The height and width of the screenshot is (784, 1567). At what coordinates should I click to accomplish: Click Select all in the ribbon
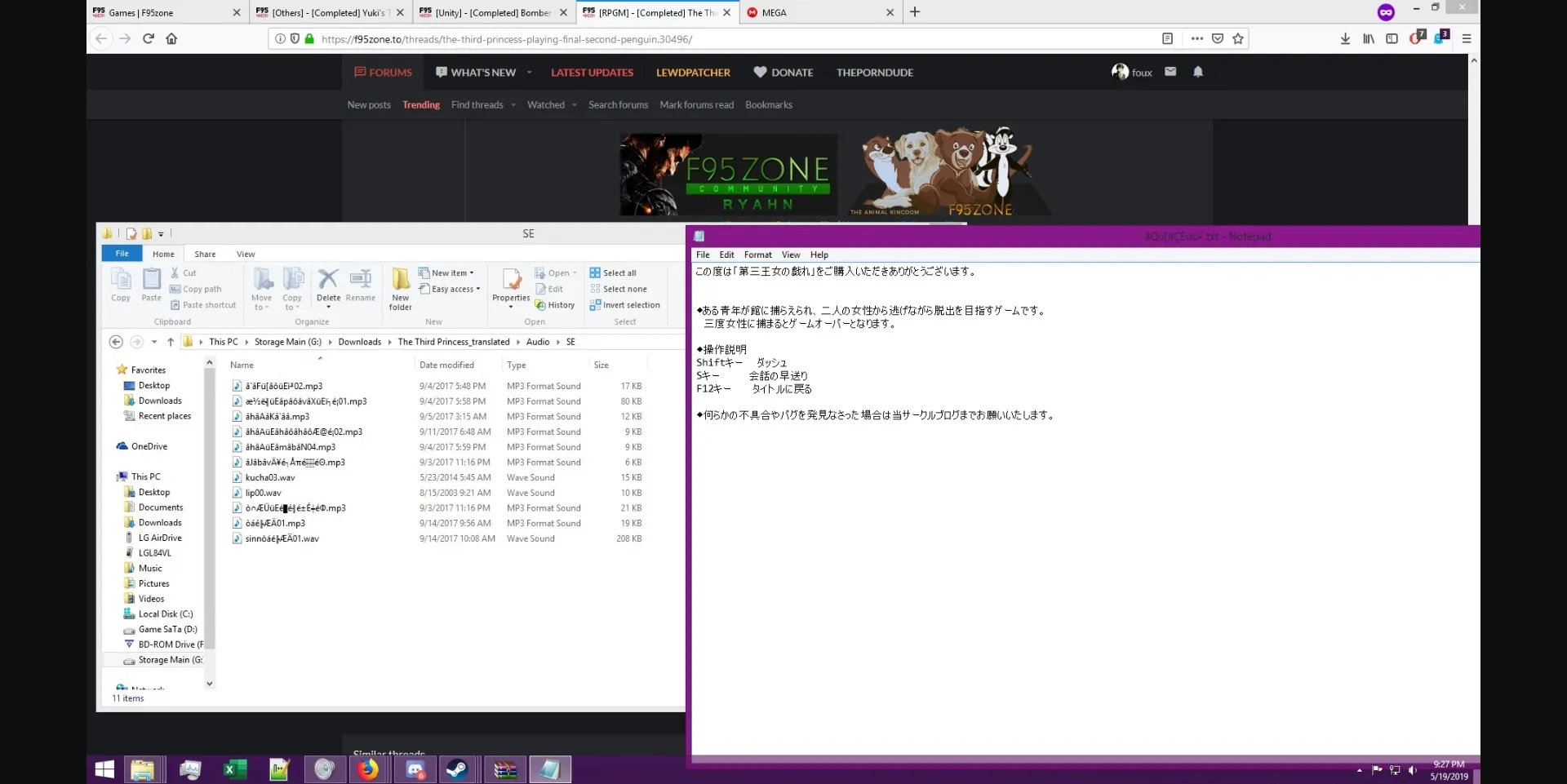(619, 273)
